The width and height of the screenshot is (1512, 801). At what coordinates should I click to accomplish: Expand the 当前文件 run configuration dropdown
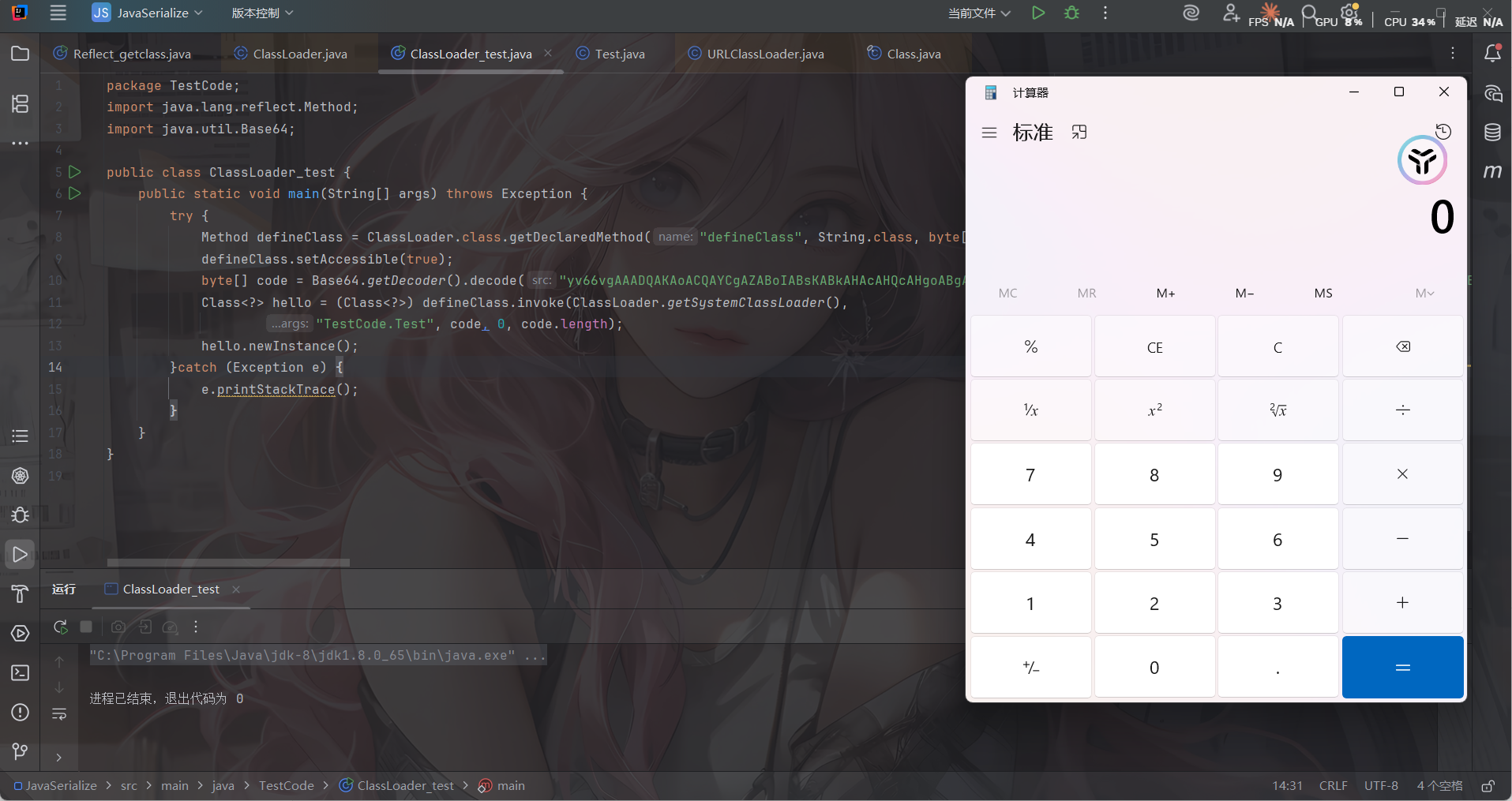point(979,13)
